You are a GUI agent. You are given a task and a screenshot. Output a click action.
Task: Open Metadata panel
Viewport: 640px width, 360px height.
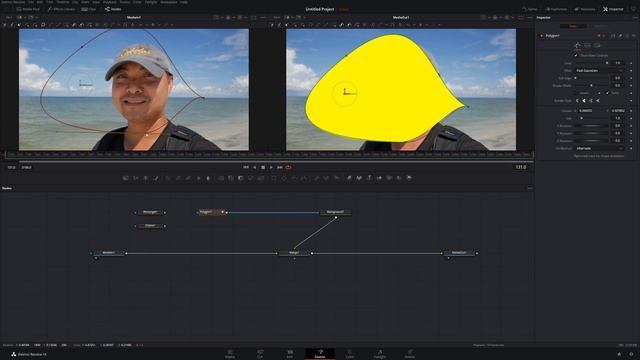(x=585, y=9)
